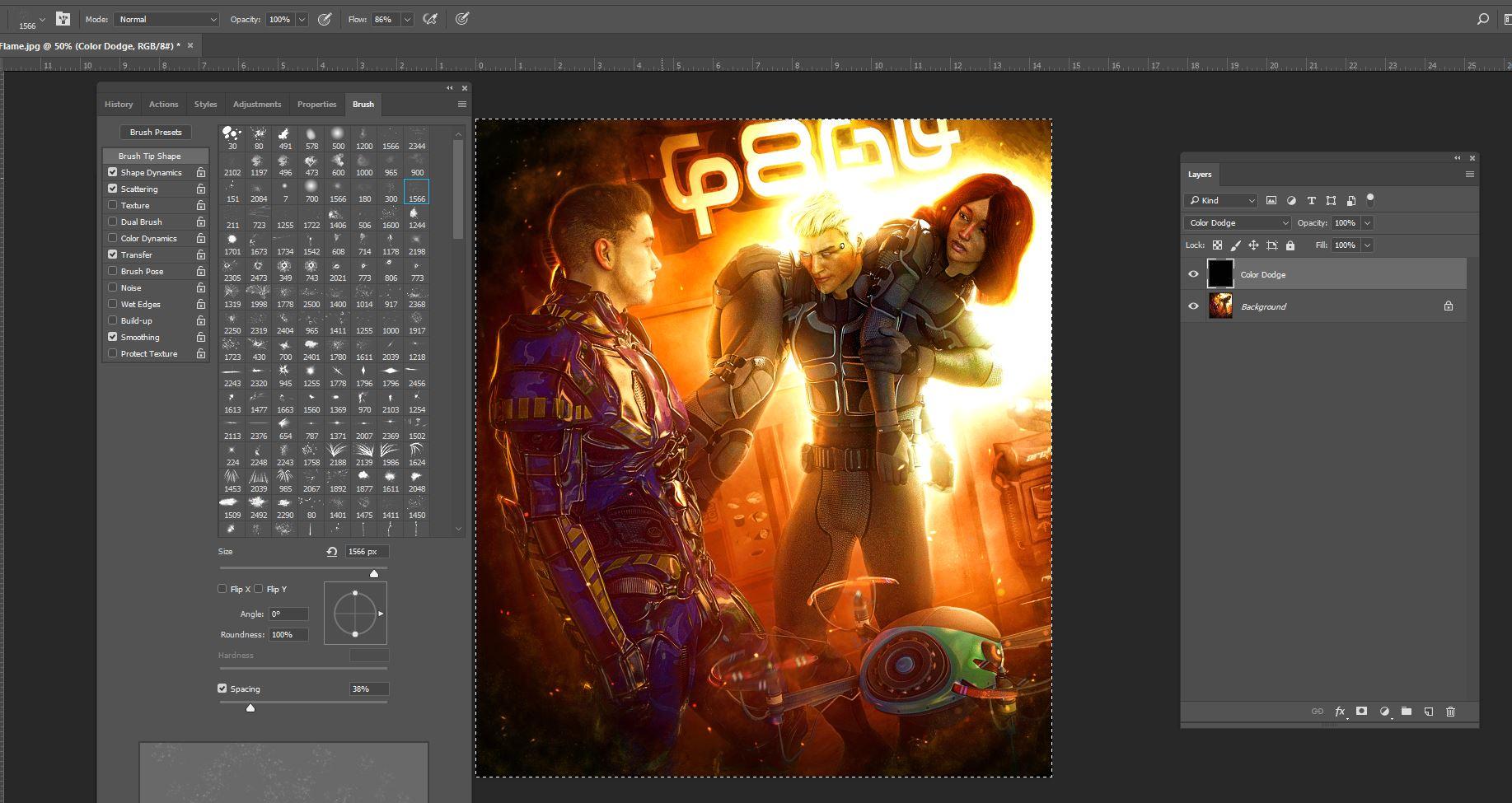The height and width of the screenshot is (803, 1512).
Task: Click the brush Spacing slider handle
Action: pos(250,707)
